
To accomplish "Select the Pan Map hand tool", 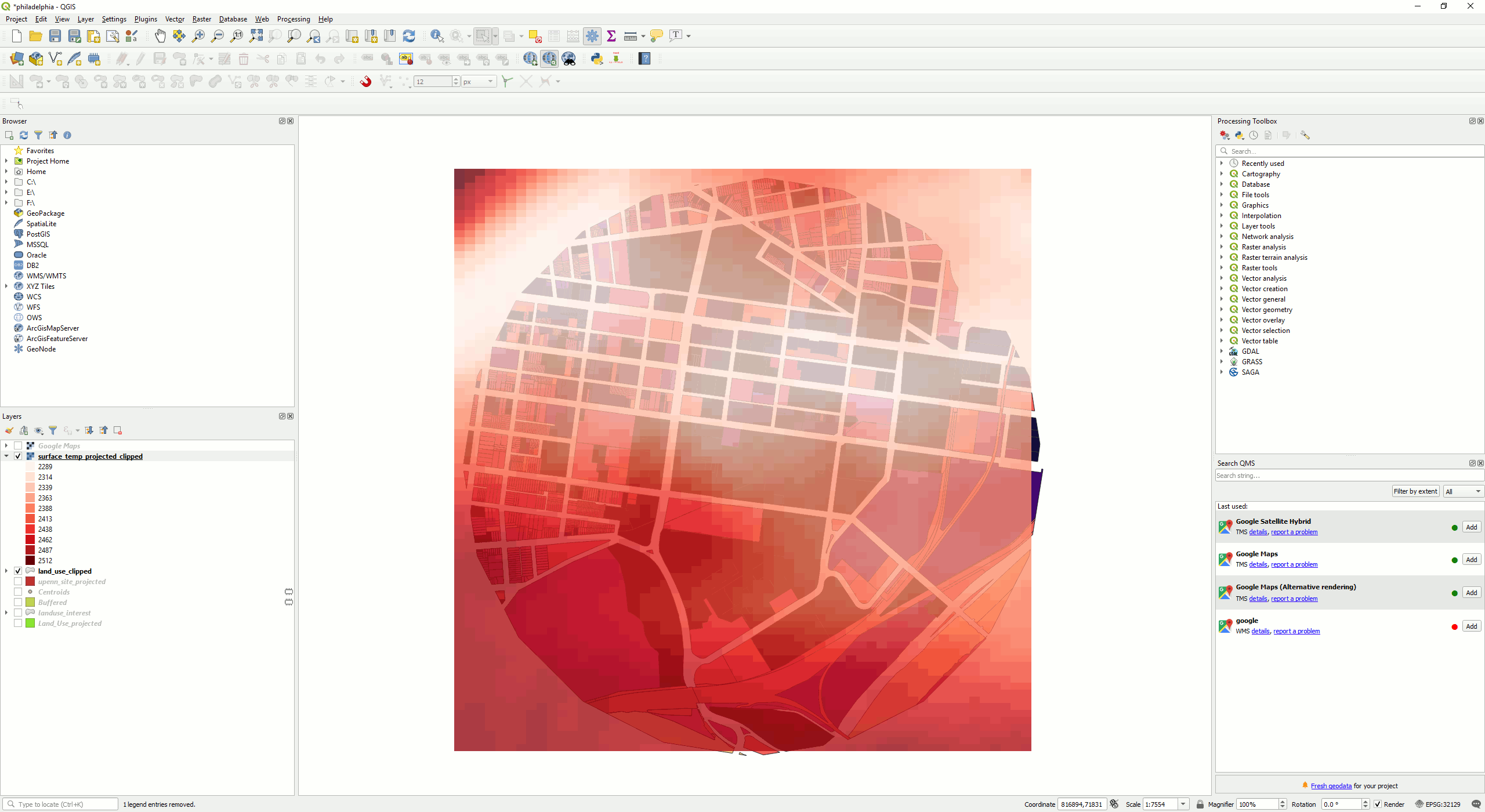I will tap(160, 36).
